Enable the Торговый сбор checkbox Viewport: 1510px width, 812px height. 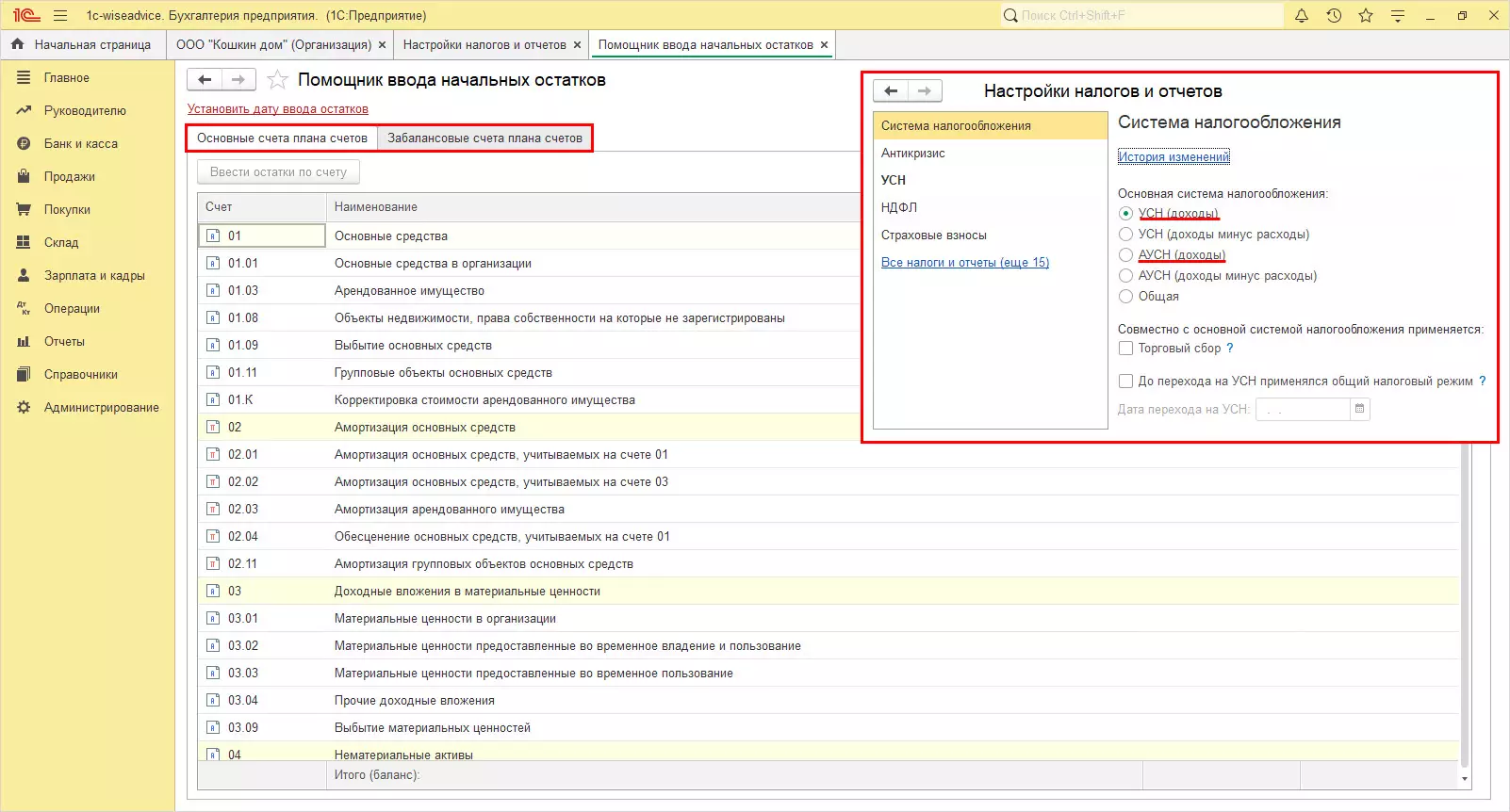(1125, 349)
